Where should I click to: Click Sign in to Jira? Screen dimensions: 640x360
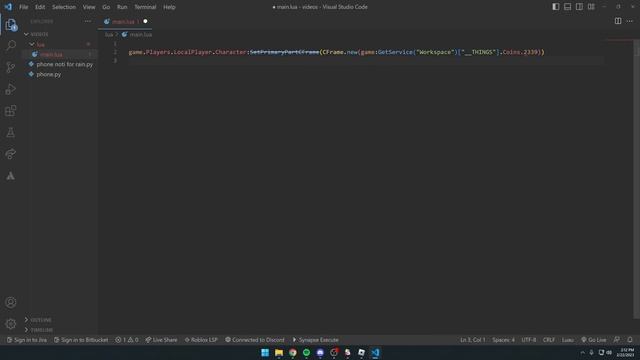pyautogui.click(x=27, y=340)
